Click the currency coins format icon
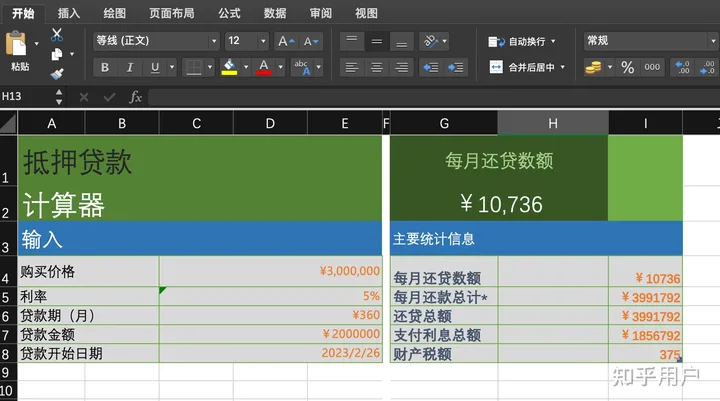720x401 pixels. [593, 67]
